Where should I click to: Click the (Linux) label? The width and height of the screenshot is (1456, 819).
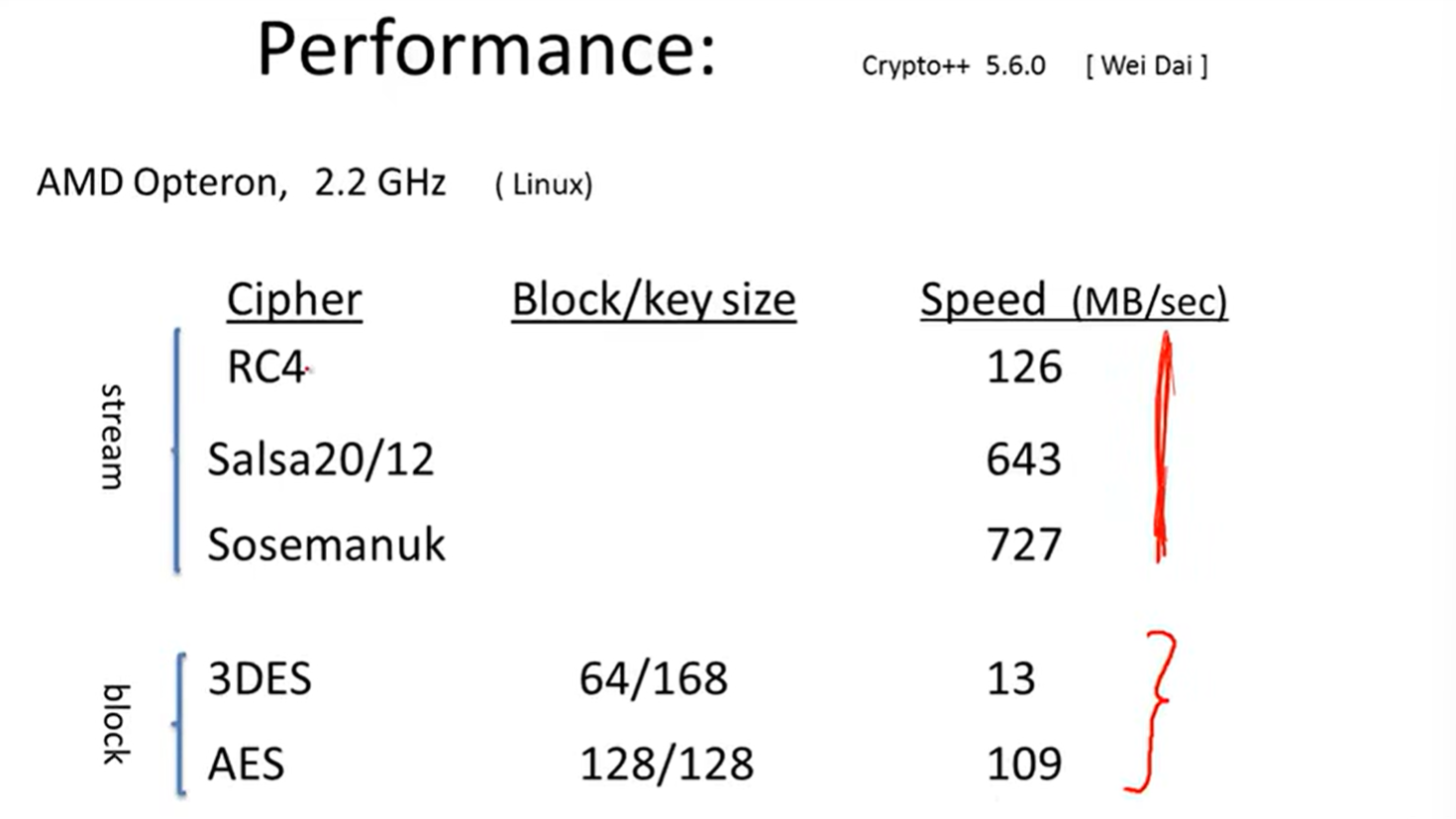click(544, 184)
